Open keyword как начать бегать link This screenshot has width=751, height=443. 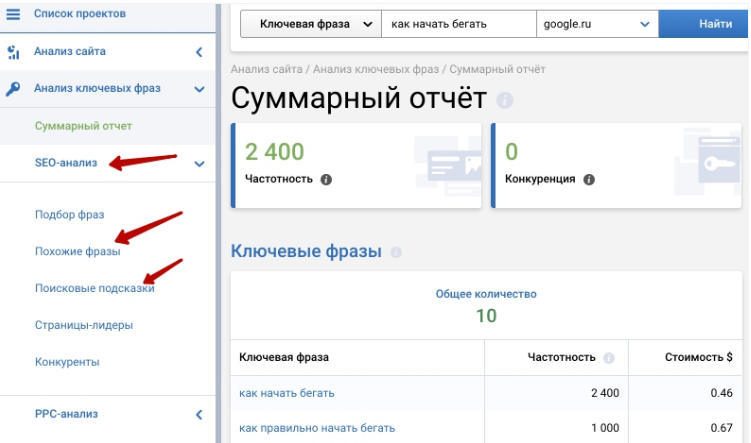point(286,393)
